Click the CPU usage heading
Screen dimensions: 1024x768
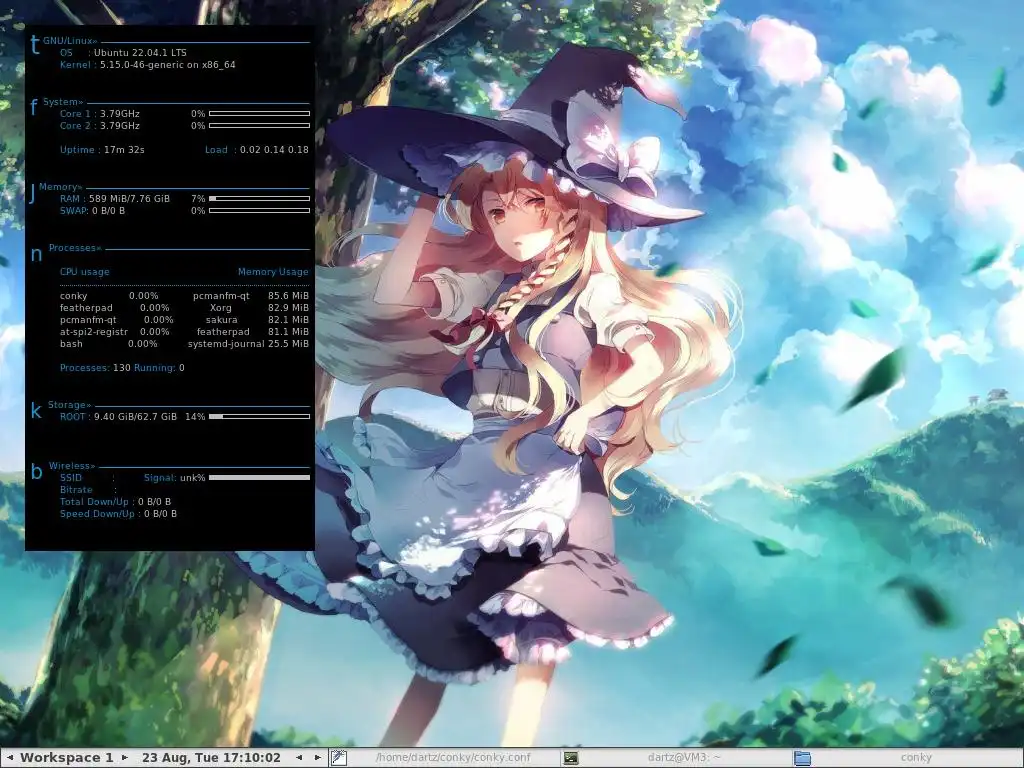click(x=85, y=272)
